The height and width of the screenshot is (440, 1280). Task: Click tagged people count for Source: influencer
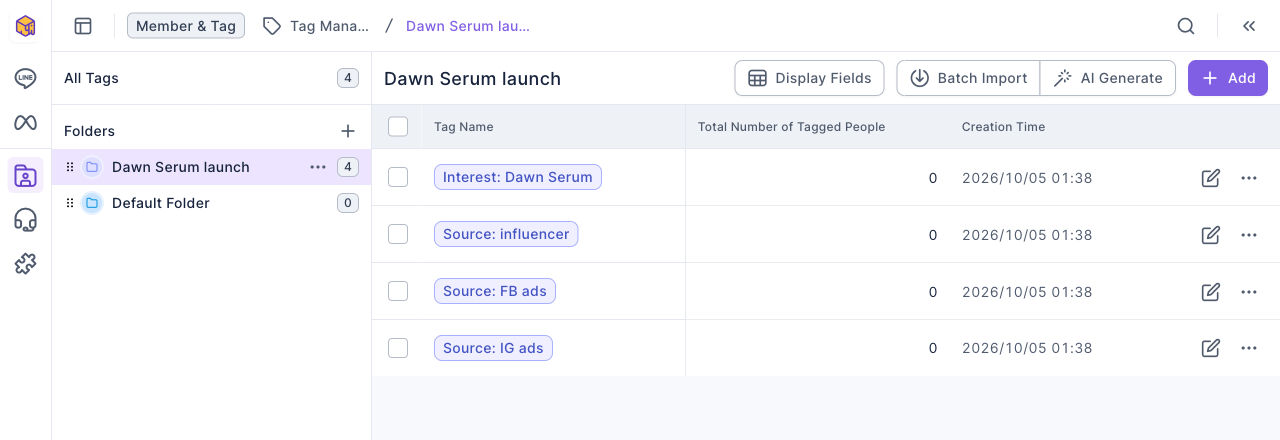point(933,235)
